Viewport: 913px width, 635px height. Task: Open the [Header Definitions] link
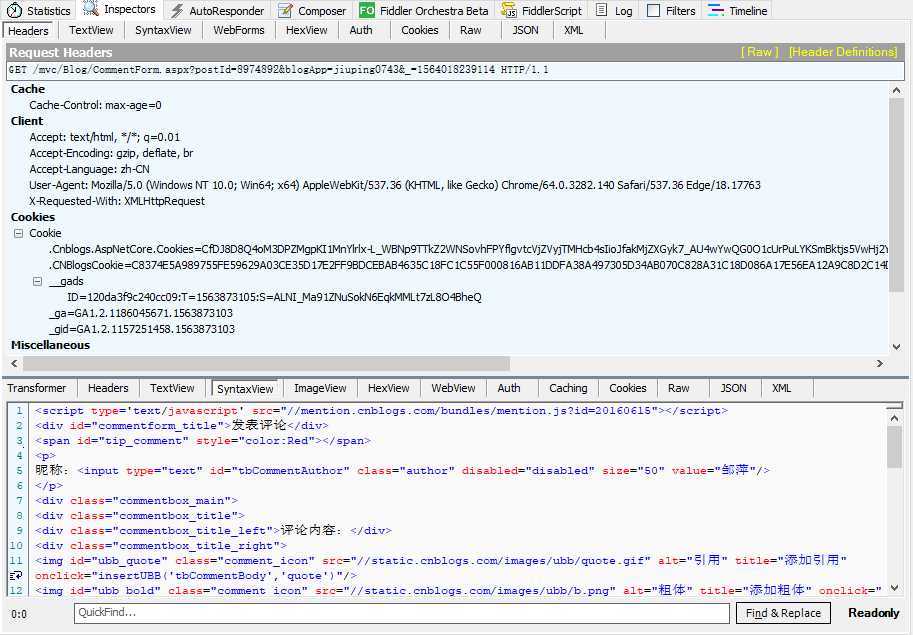coord(843,52)
